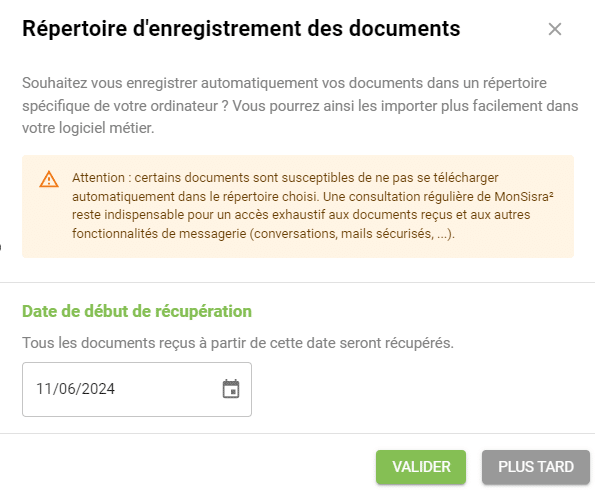595x495 pixels.
Task: Focus the 11/06/2024 date field
Action: (x=137, y=389)
